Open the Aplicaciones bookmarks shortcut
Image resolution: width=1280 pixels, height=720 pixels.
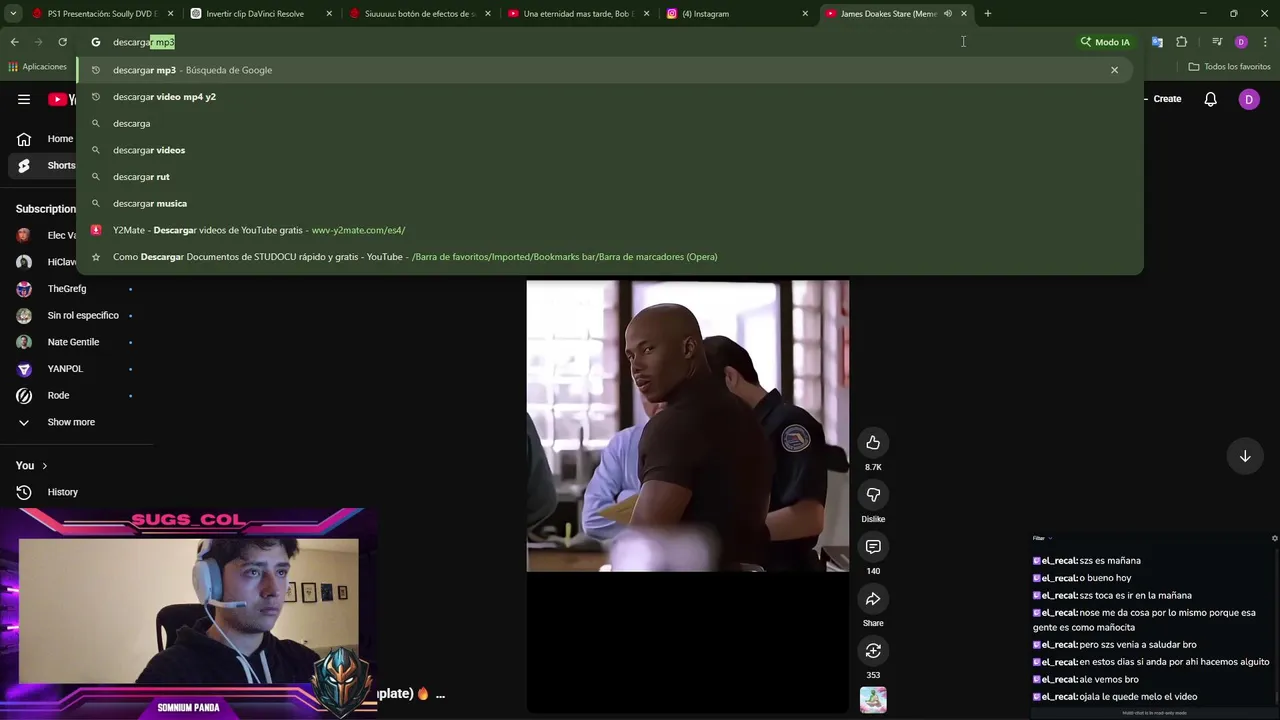37,67
